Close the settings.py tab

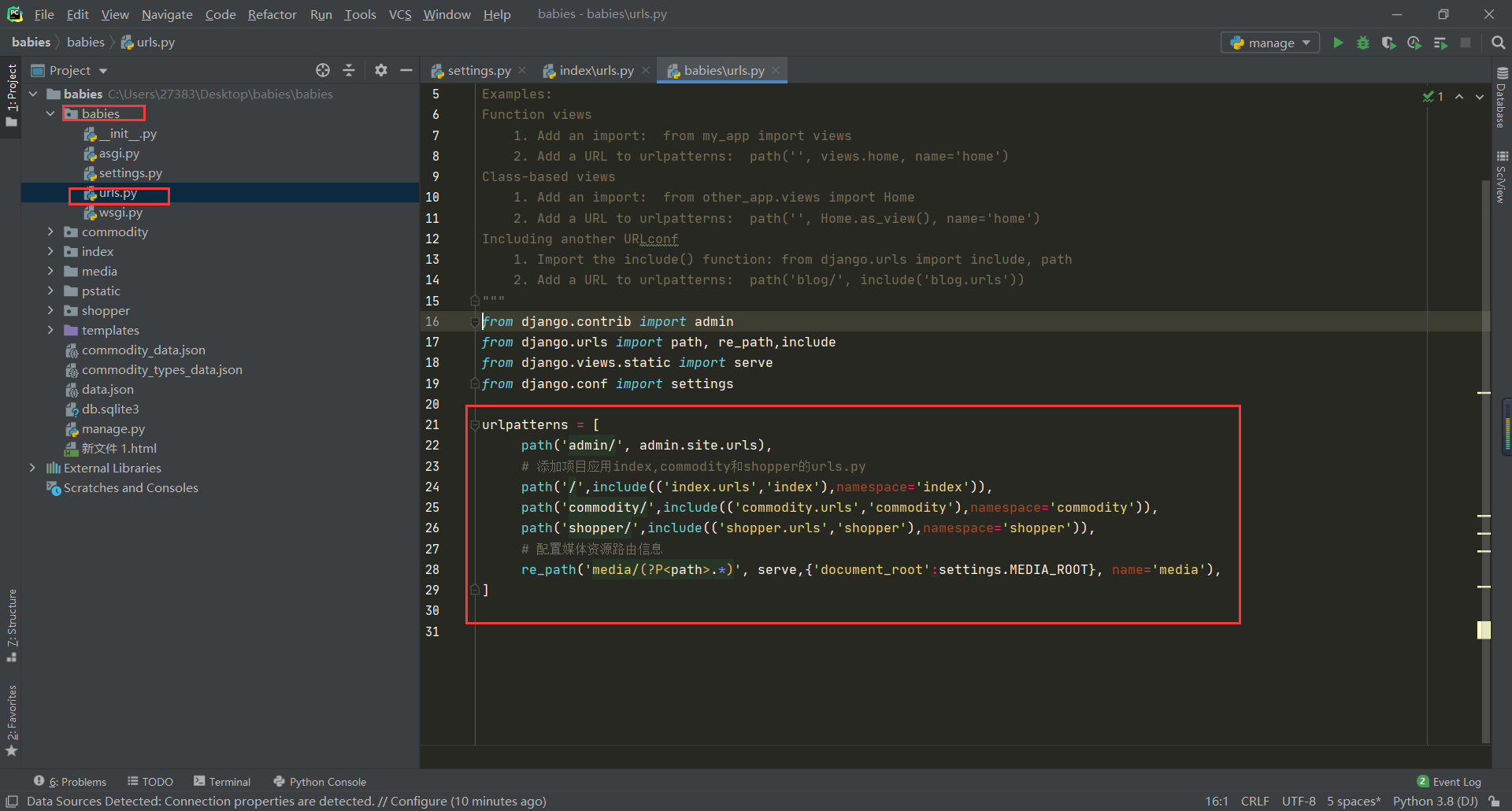tap(522, 70)
